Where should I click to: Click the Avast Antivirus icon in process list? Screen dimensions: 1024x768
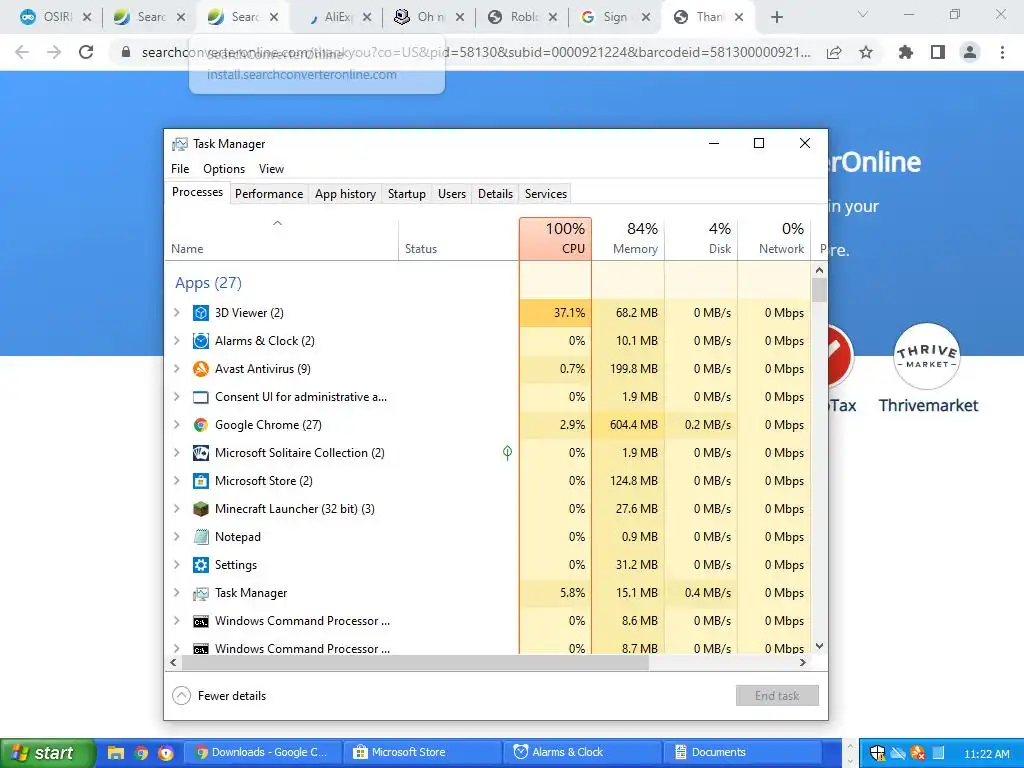pos(200,369)
